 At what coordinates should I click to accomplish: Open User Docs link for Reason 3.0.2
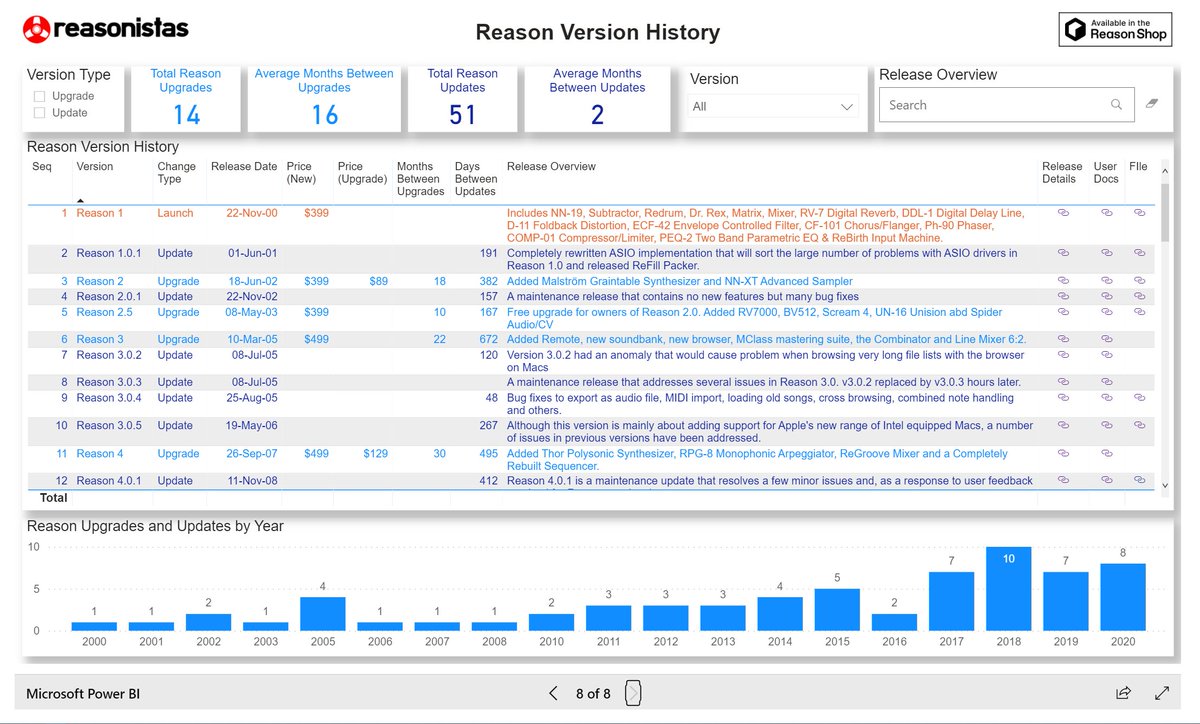point(1106,355)
